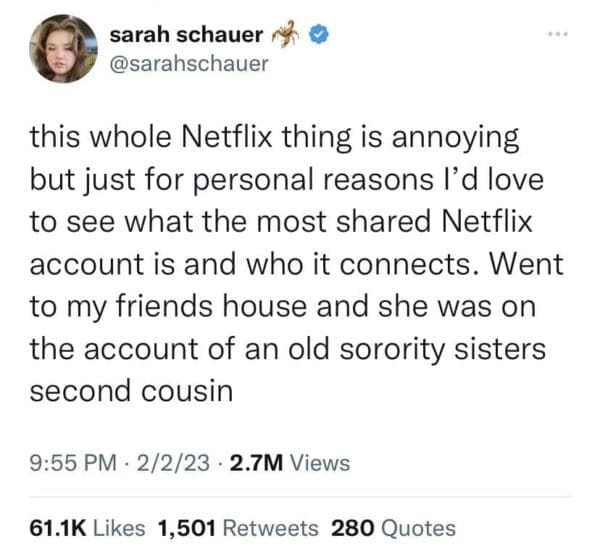Open the 9:55 PM timestamp
Screen dimensions: 600x559
[x=73, y=462]
